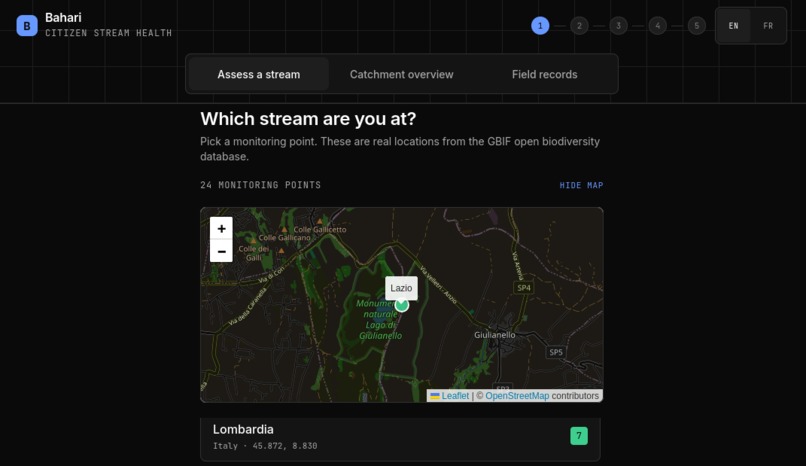Click the Bahari app title
The height and width of the screenshot is (466, 806).
63,17
